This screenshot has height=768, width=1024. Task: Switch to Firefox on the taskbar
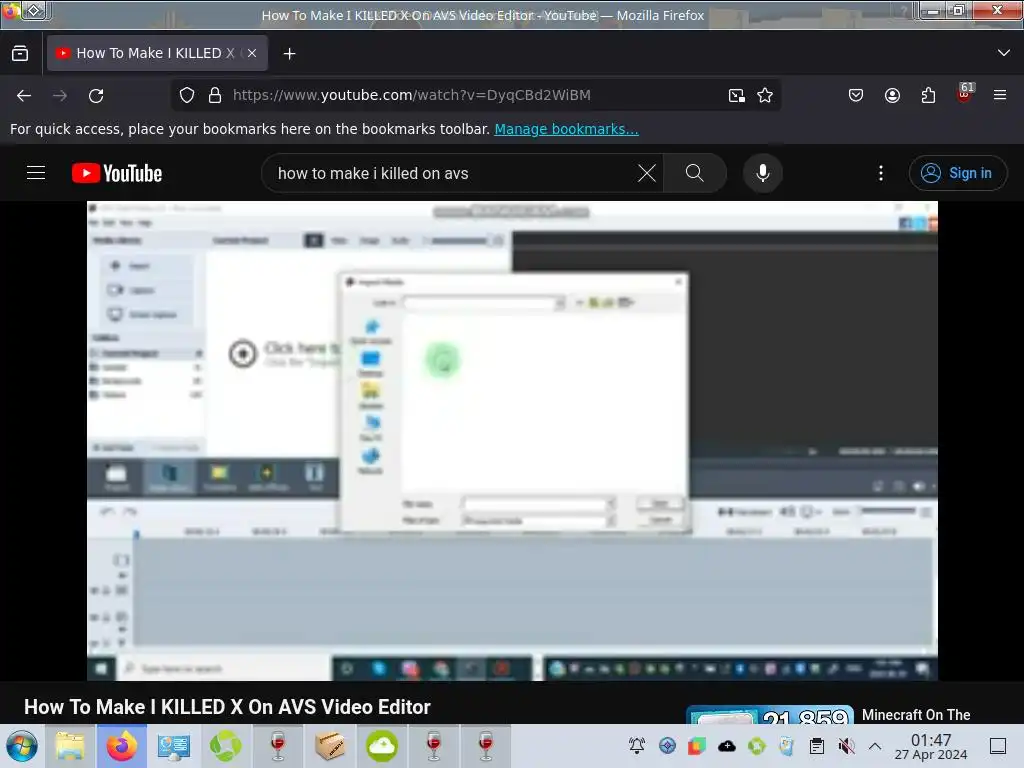pos(122,746)
